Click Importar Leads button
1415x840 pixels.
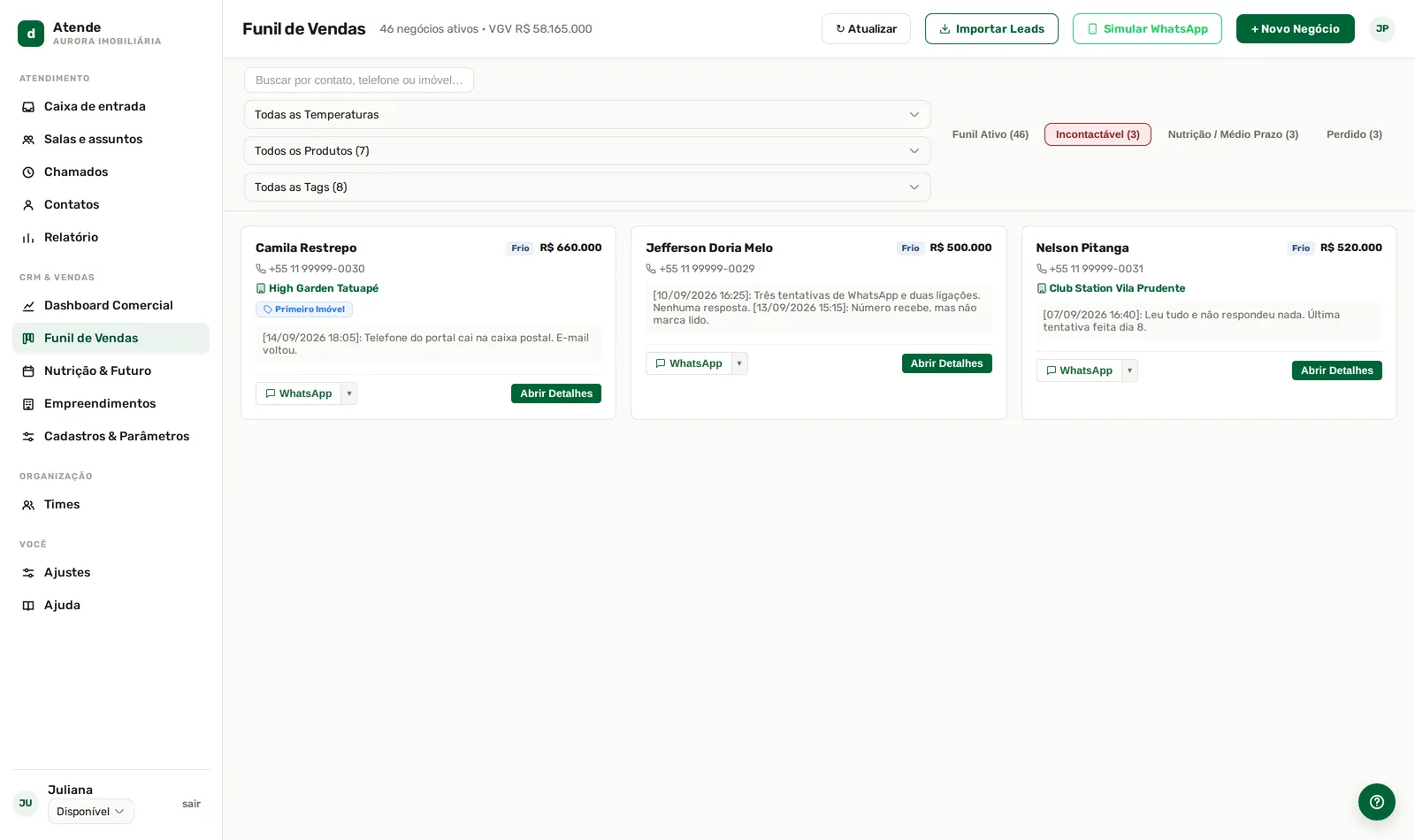tap(991, 29)
